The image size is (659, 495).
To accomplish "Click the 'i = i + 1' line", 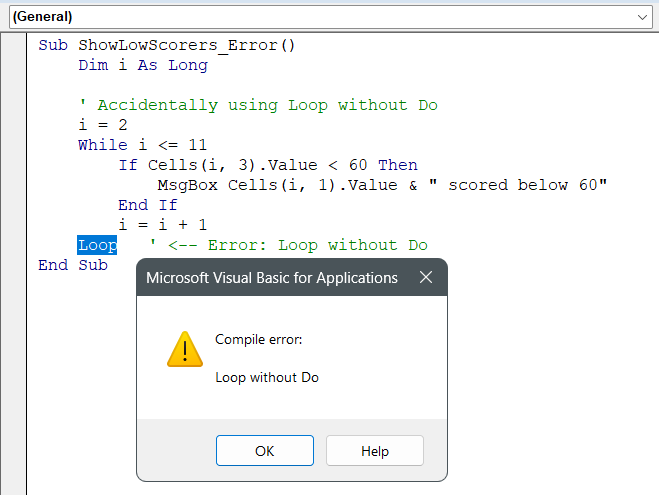I will point(163,225).
